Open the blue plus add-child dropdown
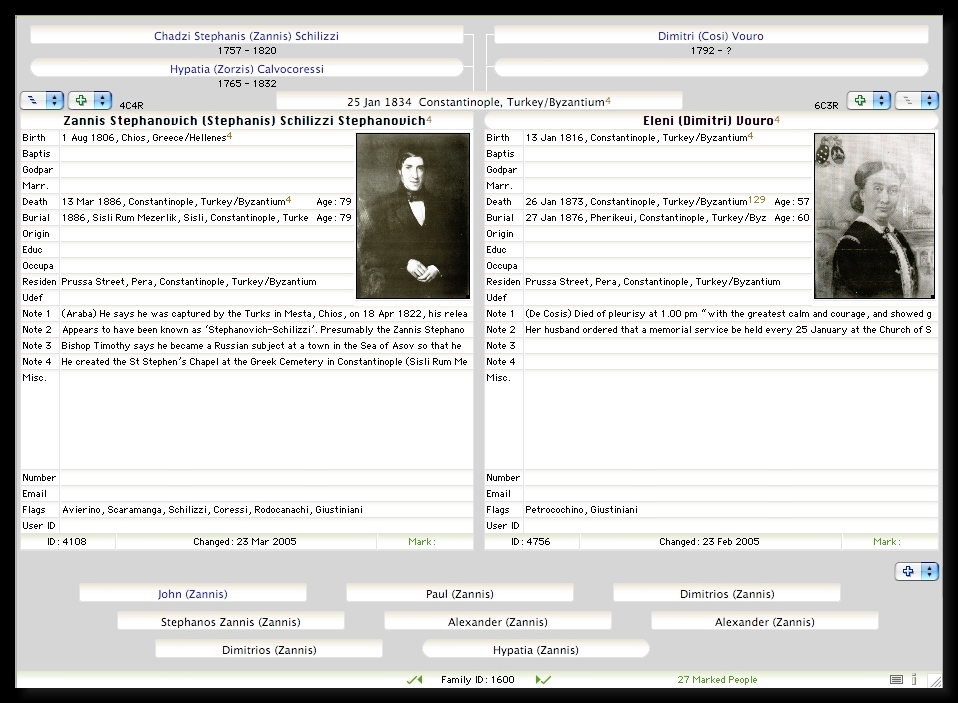The height and width of the screenshot is (703, 958). click(916, 572)
